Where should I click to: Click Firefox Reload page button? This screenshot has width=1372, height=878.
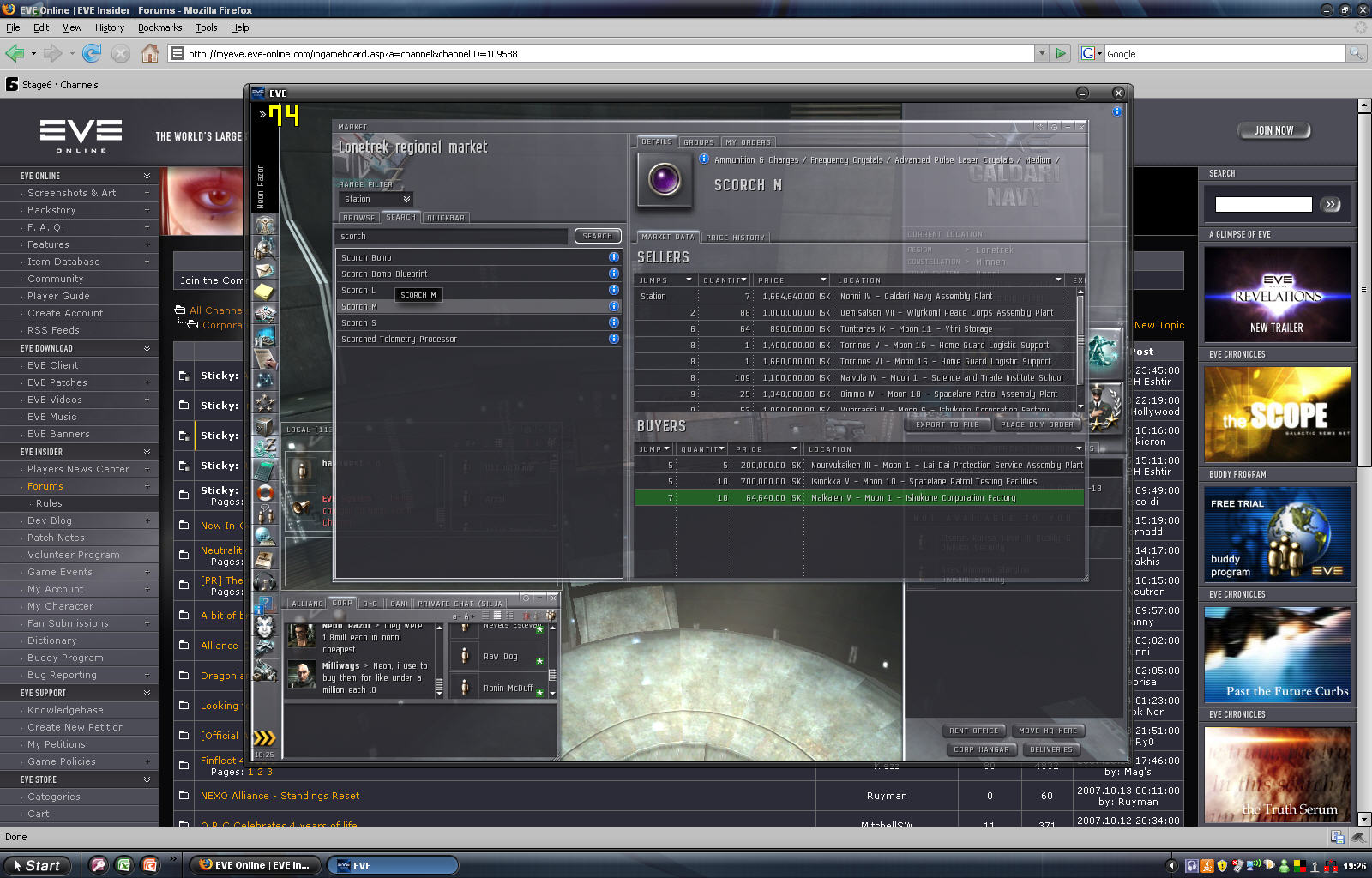[x=92, y=53]
